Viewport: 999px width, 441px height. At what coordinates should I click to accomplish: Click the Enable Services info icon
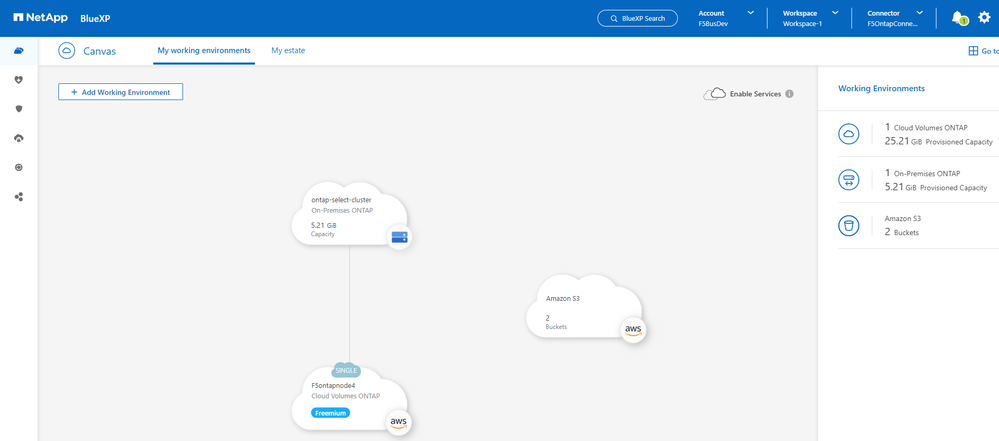[789, 94]
